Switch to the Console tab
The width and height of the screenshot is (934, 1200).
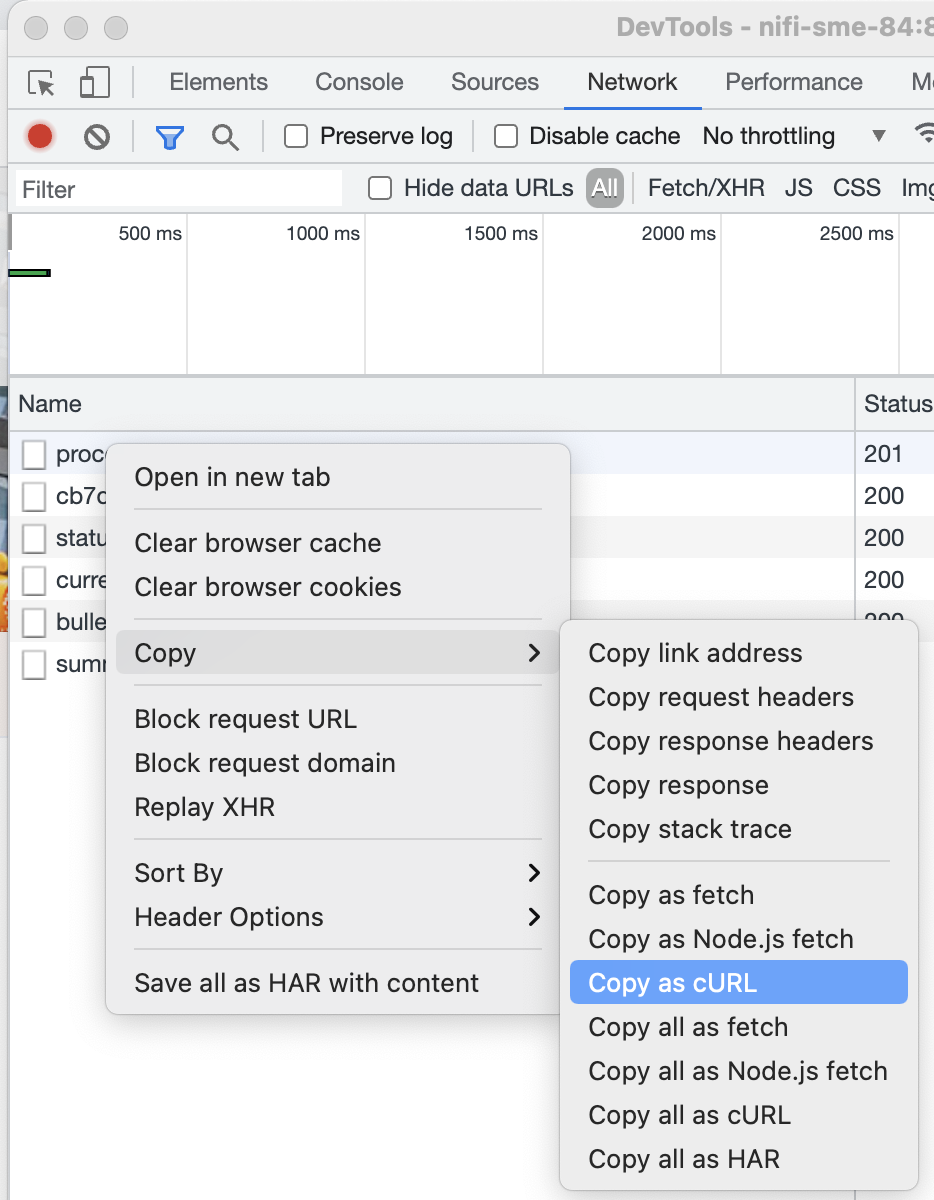pos(358,82)
